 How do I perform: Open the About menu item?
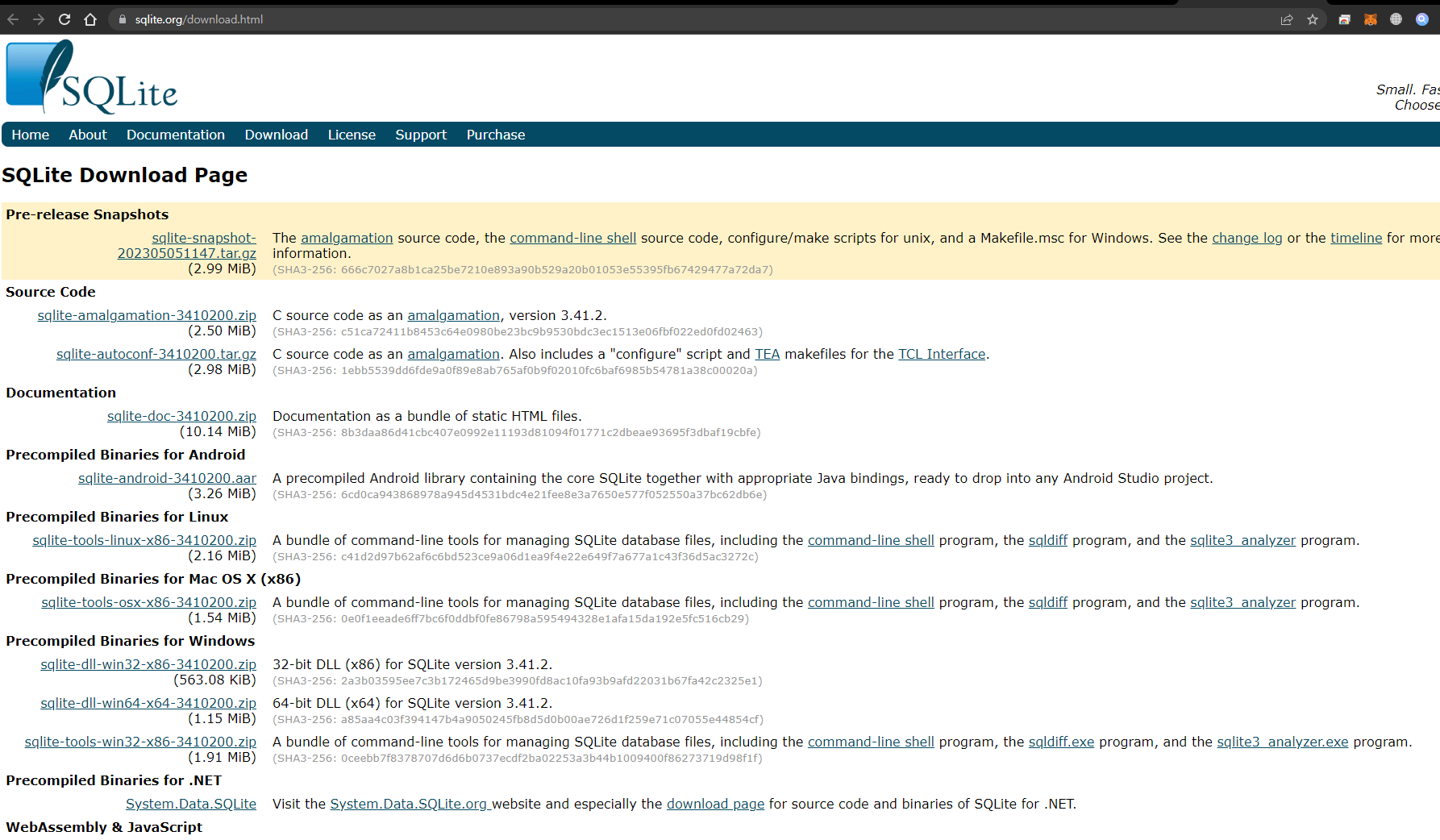click(88, 135)
